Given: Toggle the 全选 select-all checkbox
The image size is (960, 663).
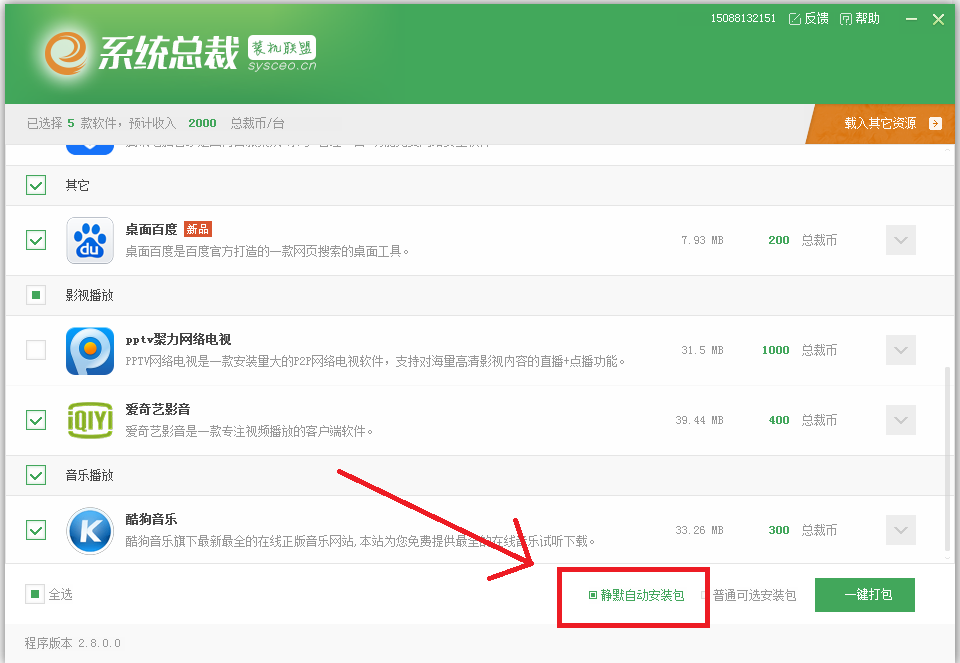Looking at the screenshot, I should coord(35,594).
